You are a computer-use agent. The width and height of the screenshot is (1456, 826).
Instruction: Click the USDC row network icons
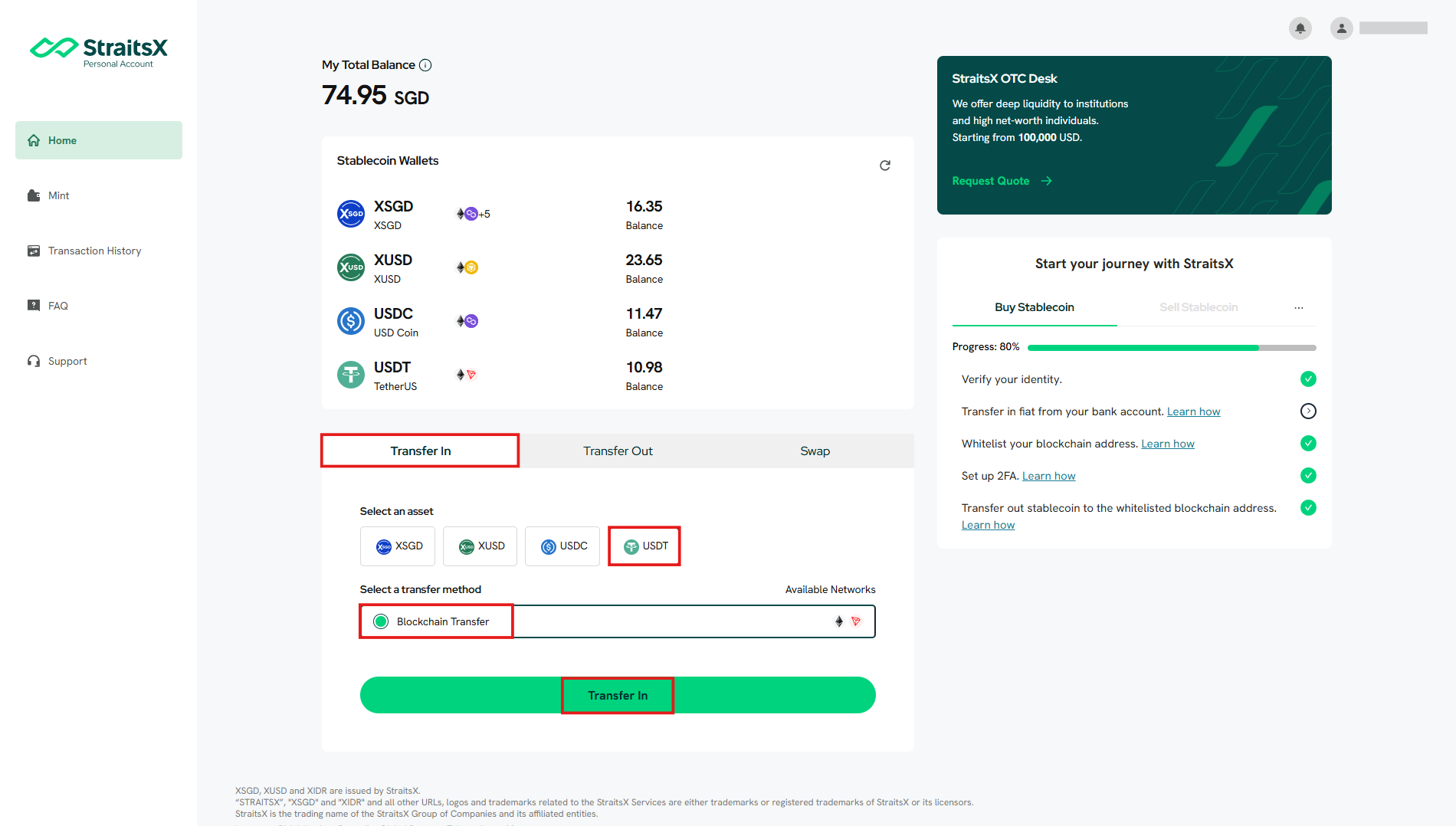(467, 321)
